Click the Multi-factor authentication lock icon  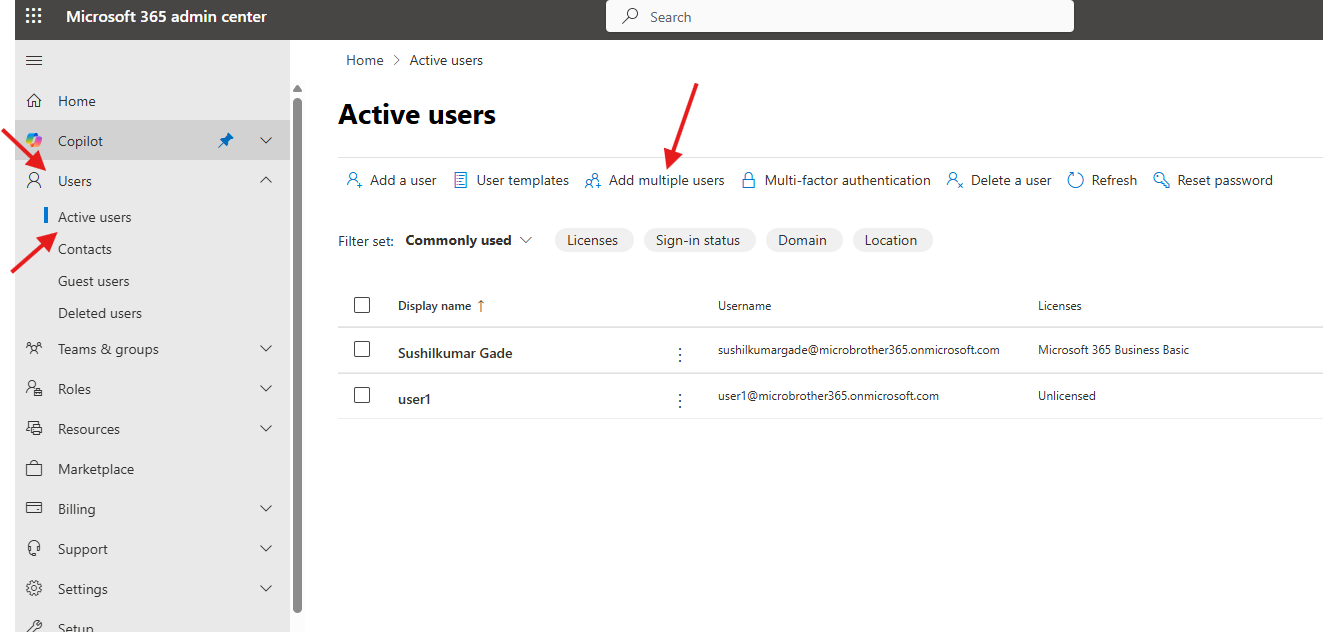(748, 180)
